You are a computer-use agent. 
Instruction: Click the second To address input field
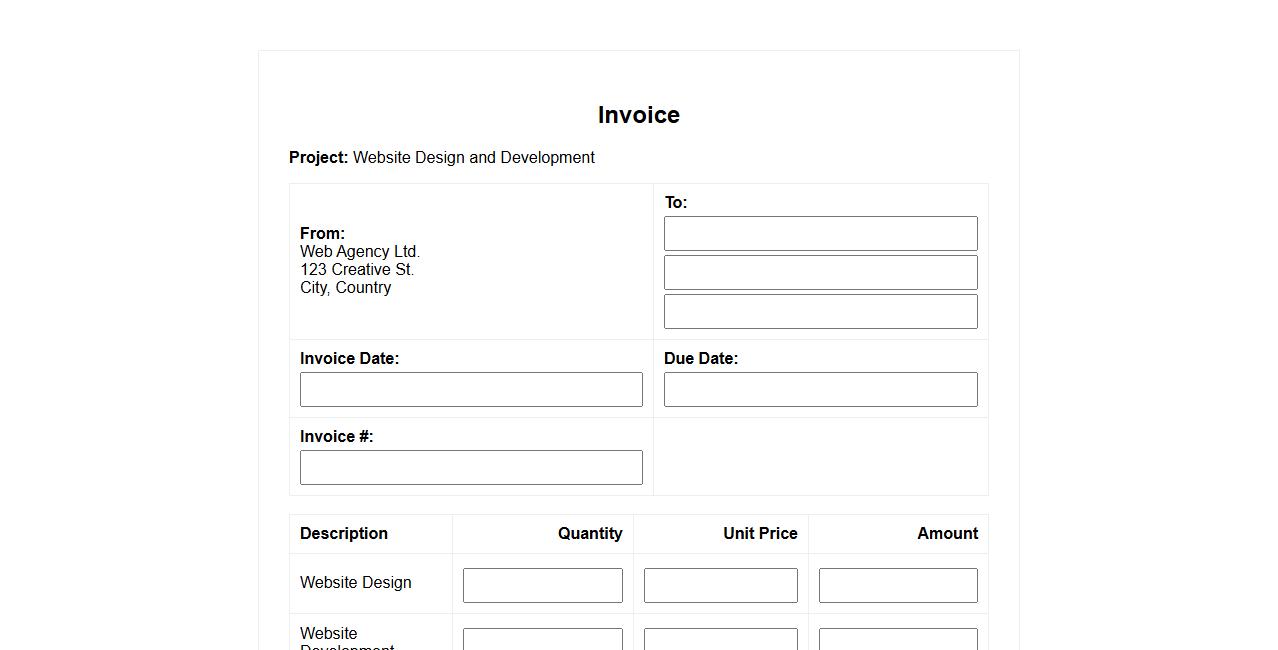820,272
